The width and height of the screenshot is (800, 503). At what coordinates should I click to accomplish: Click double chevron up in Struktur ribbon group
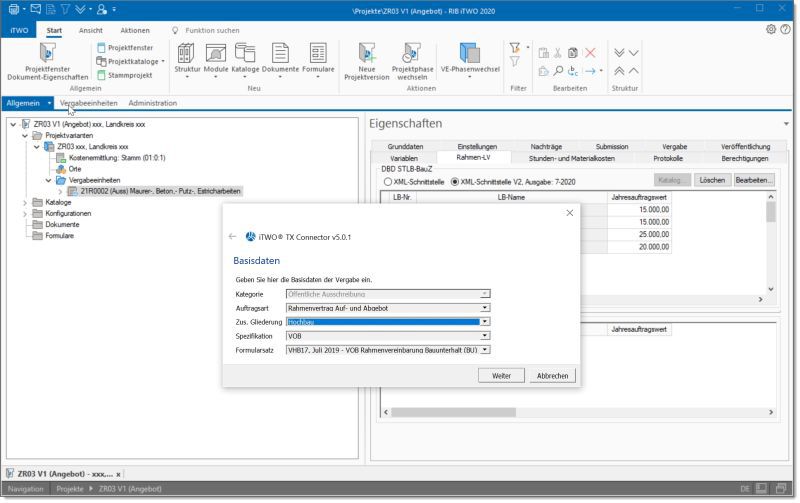(x=619, y=71)
